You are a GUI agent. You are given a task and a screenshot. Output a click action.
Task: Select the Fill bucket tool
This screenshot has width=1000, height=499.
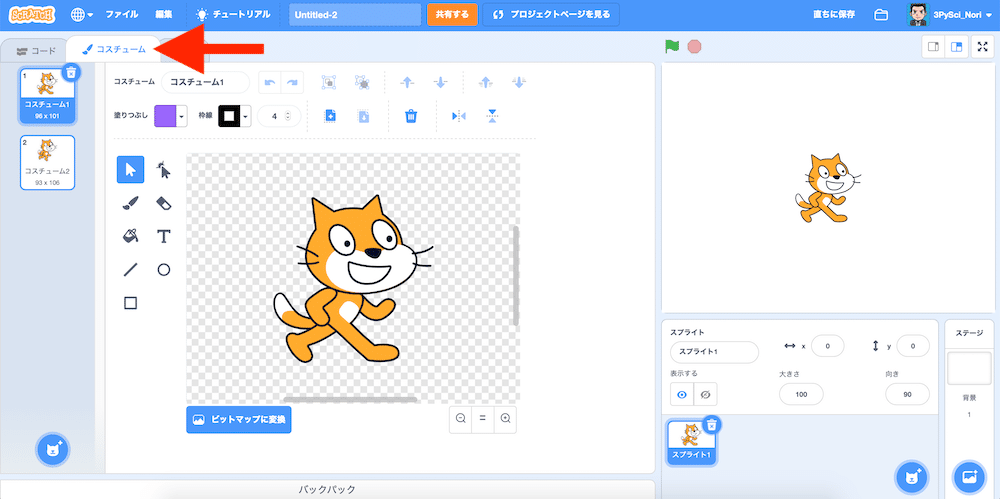[x=131, y=236]
